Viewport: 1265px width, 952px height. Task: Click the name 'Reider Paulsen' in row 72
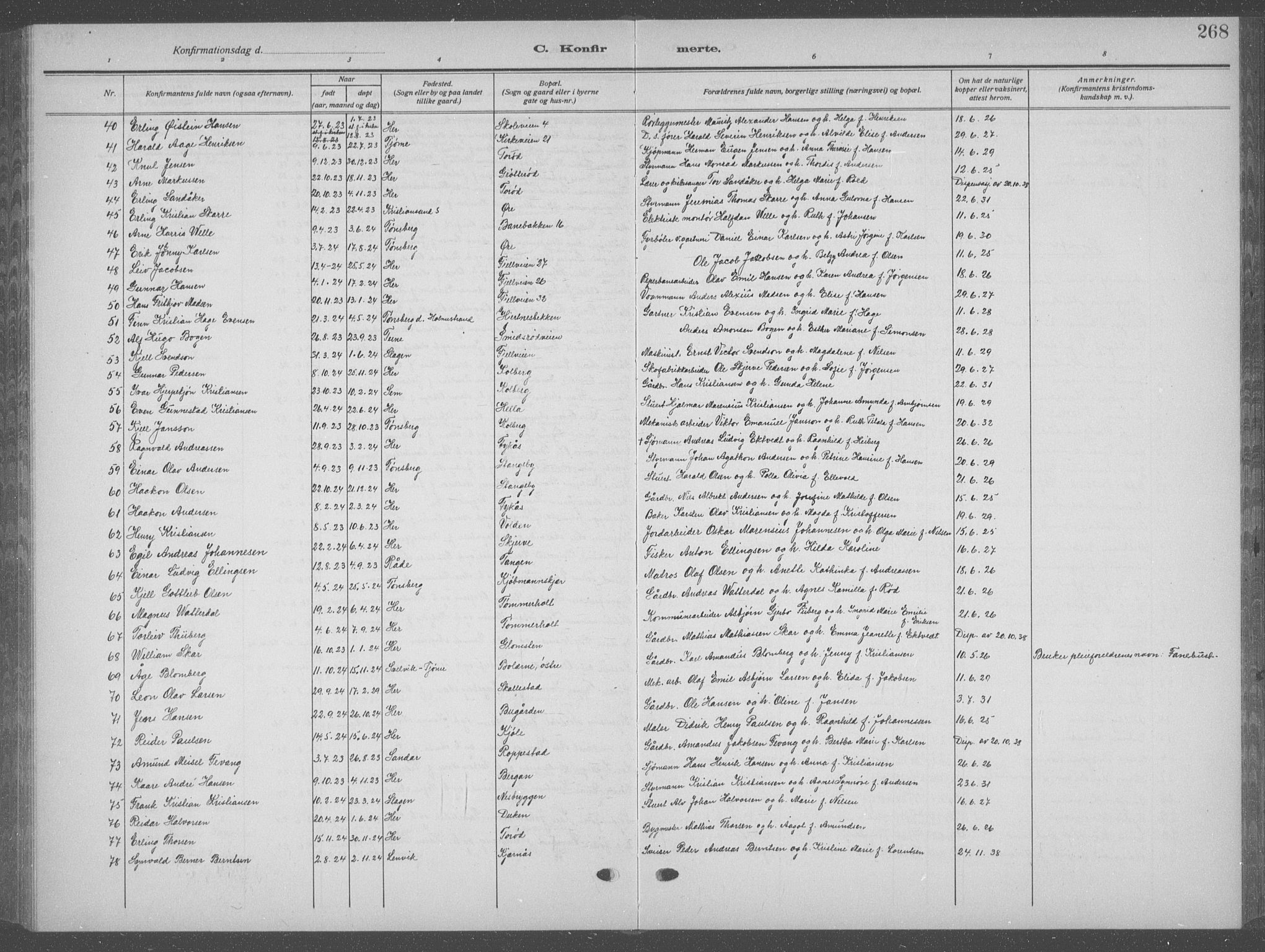point(172,741)
